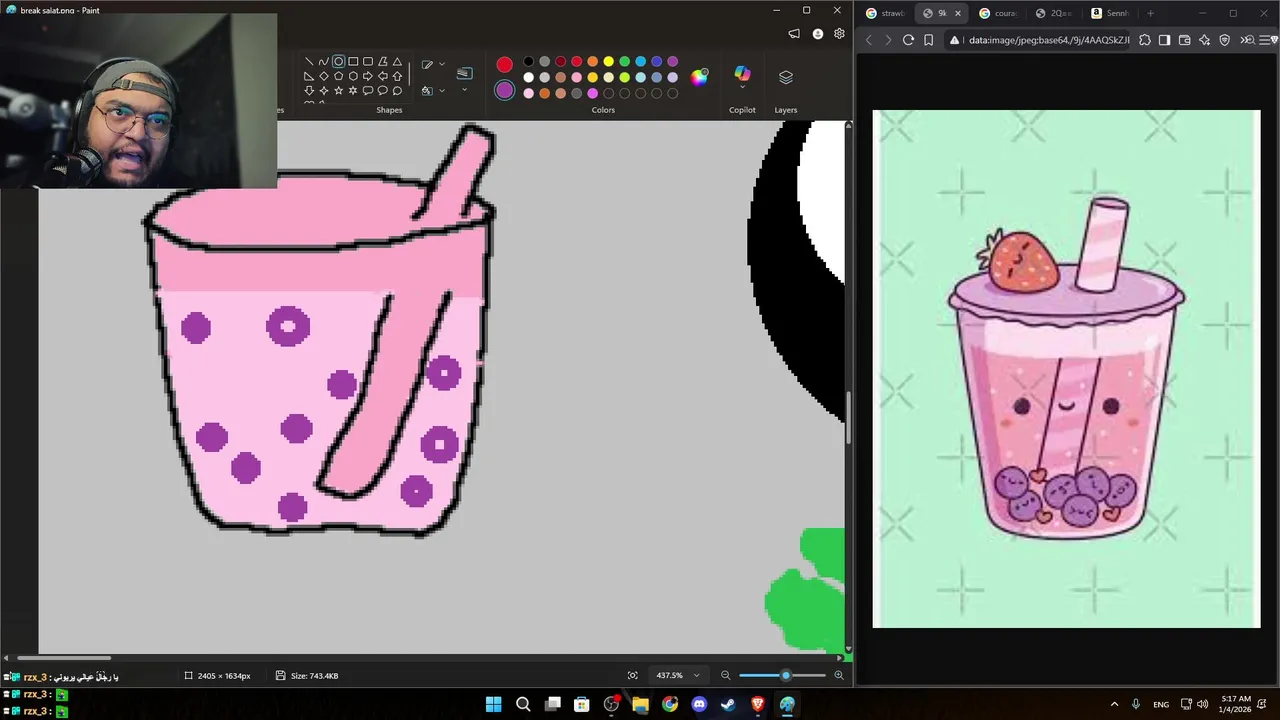Select Color 2 purple swatch
The height and width of the screenshot is (720, 1280).
point(504,90)
